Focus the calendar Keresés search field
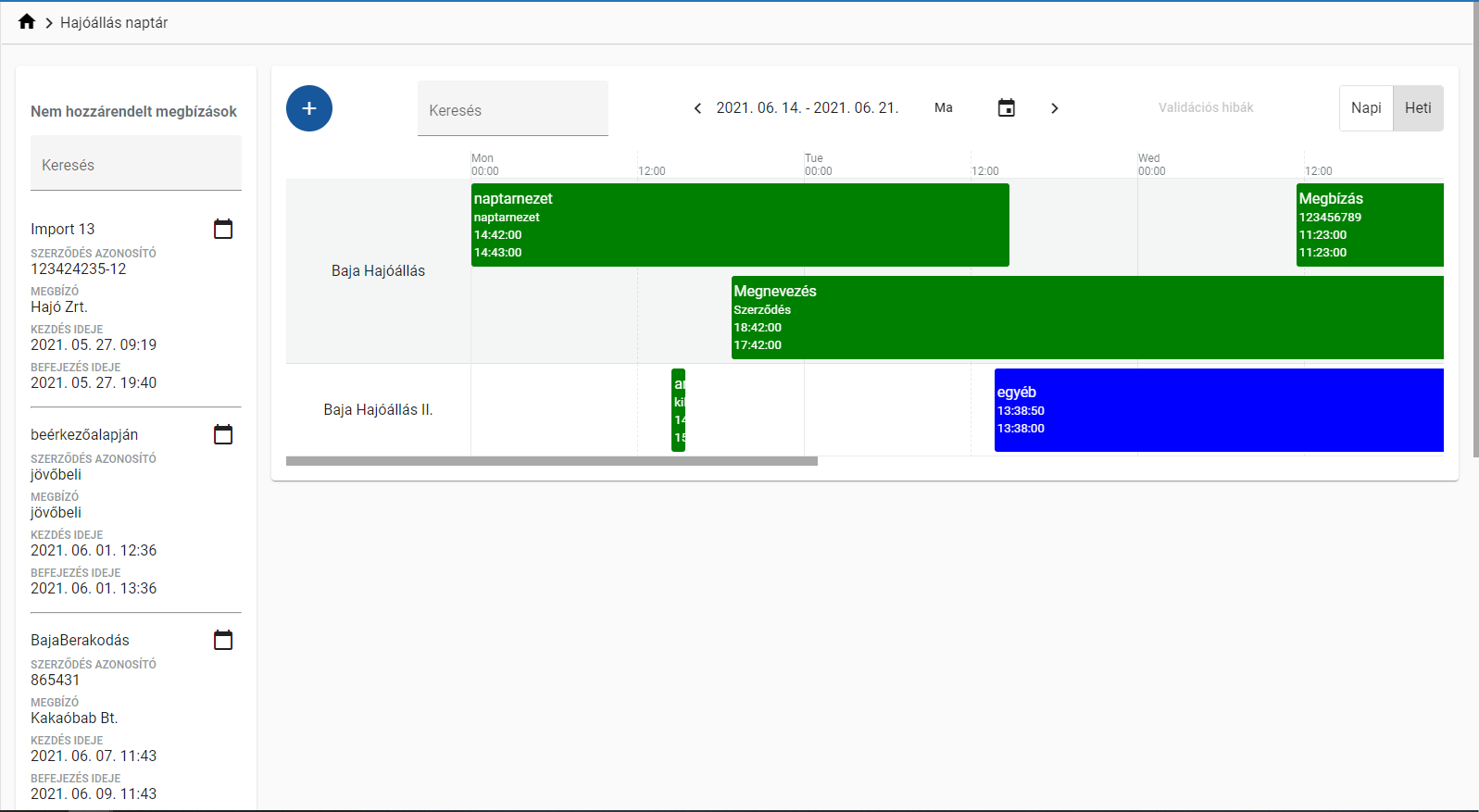This screenshot has width=1479, height=812. pyautogui.click(x=512, y=110)
